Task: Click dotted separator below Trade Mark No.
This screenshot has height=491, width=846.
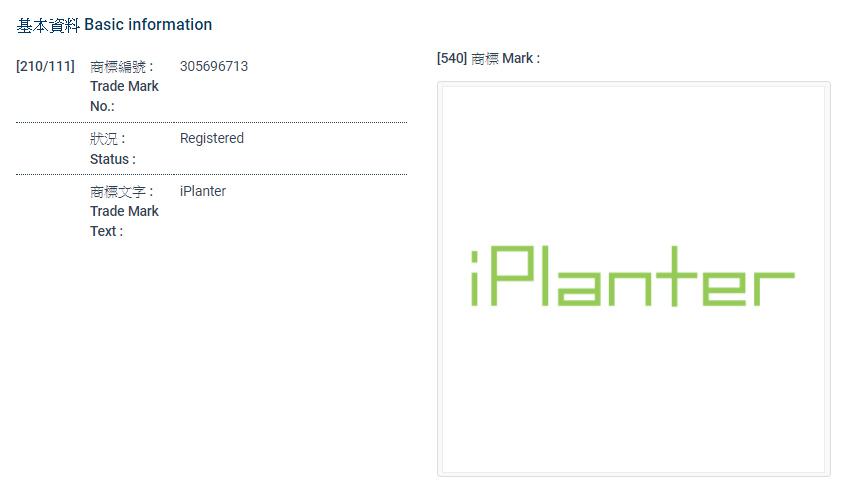Action: pos(211,122)
